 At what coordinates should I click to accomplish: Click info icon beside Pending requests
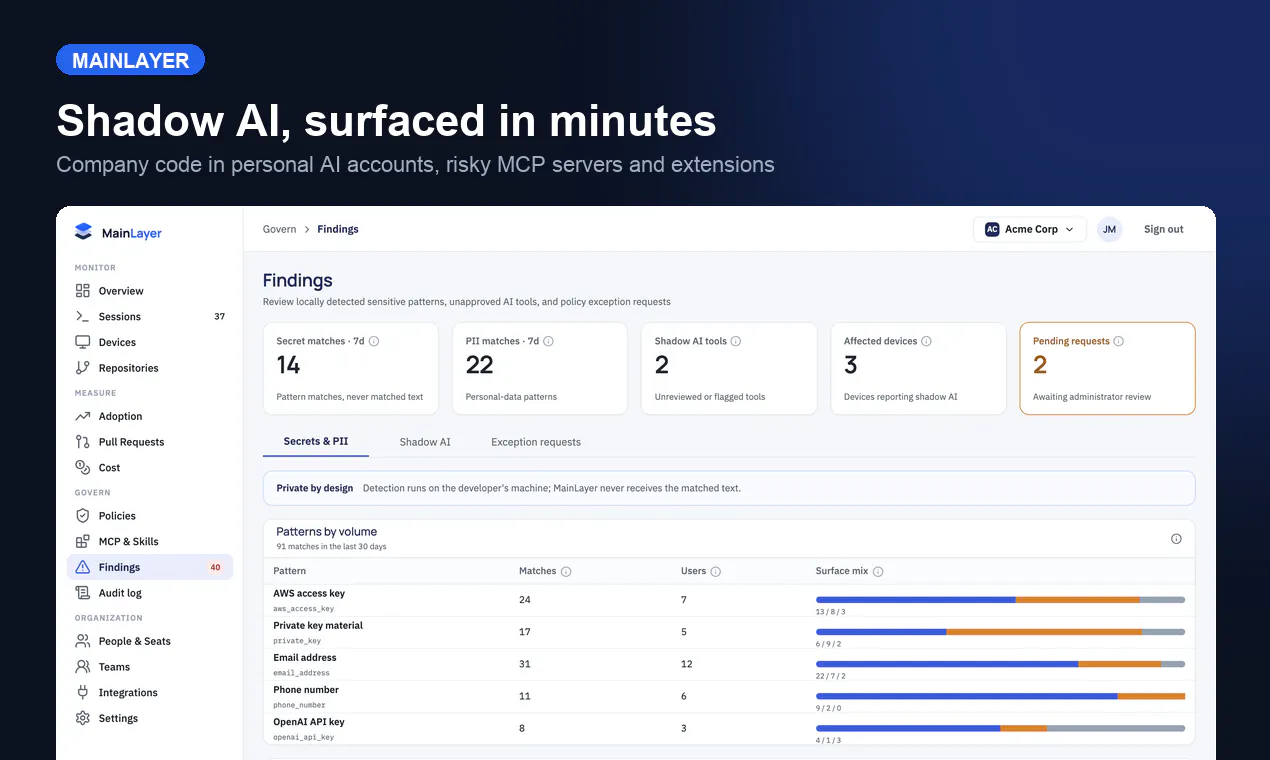coord(1118,341)
